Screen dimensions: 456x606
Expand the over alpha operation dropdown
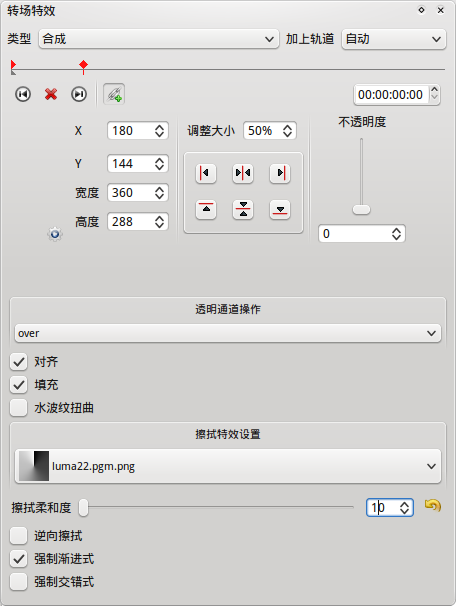[x=228, y=333]
